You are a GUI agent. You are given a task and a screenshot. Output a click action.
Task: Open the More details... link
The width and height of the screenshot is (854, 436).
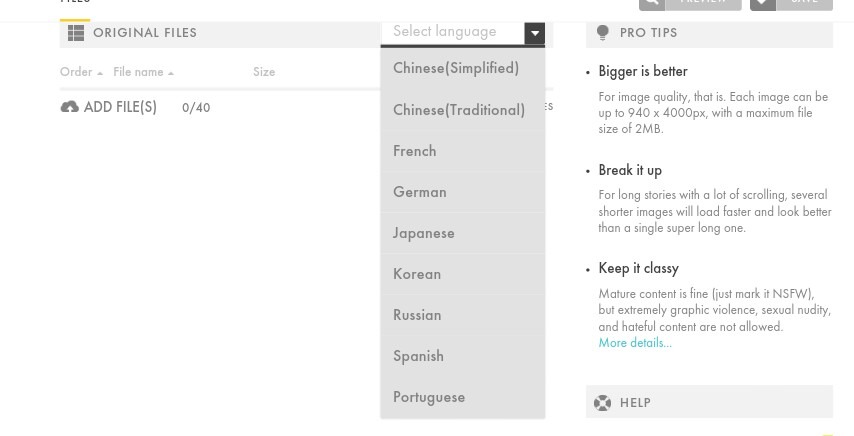point(635,343)
